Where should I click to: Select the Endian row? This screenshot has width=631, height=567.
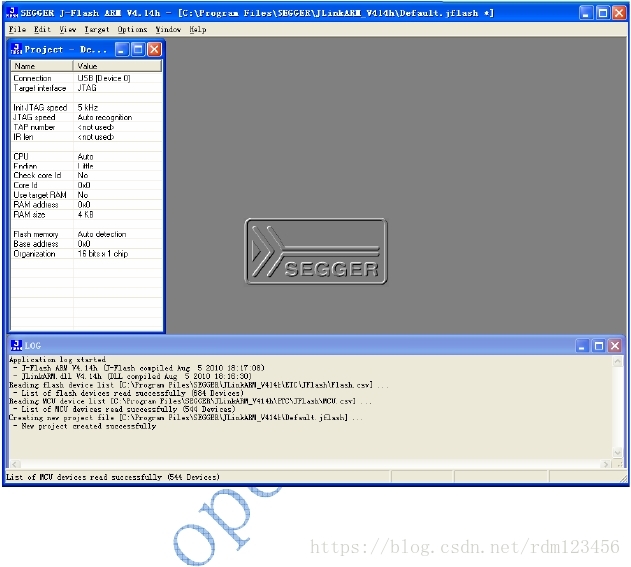click(x=87, y=166)
